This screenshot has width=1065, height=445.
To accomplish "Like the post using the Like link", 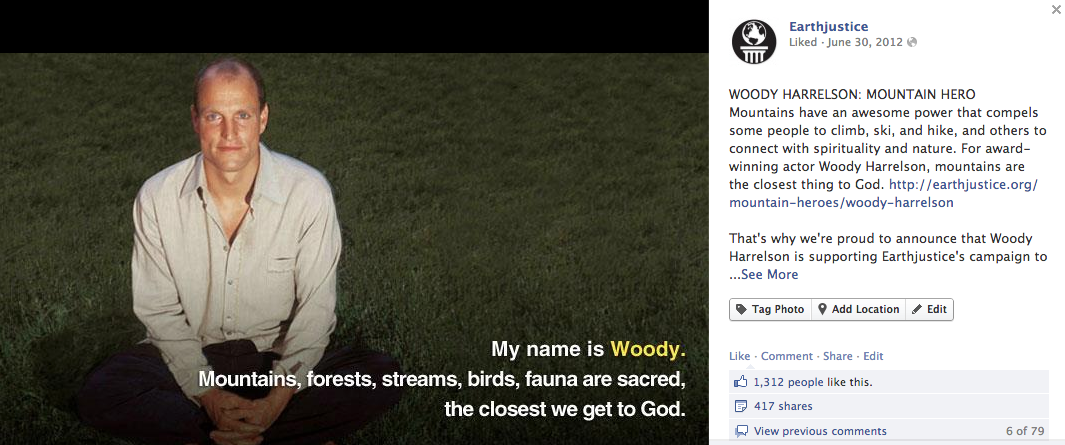I will pos(740,356).
